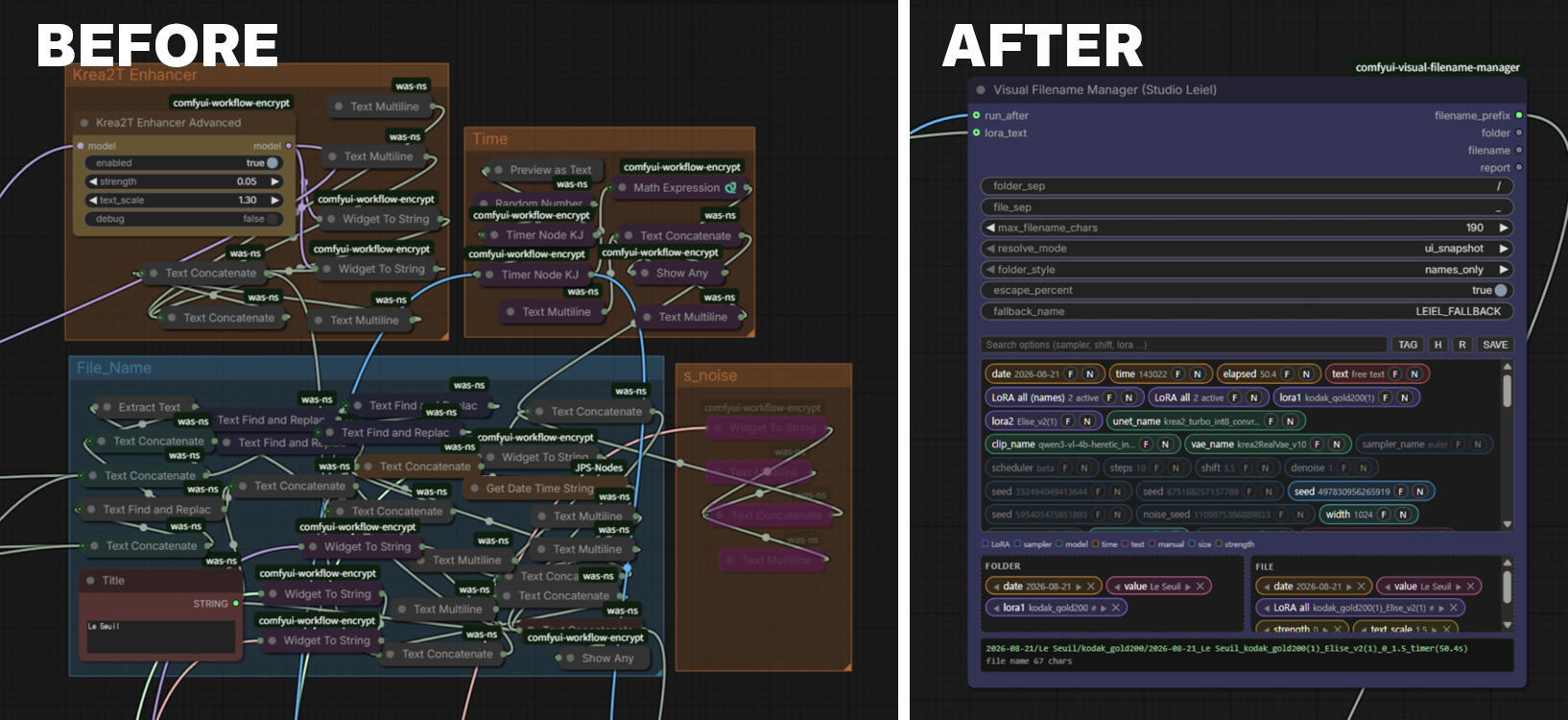Viewport: 1568px width, 720px height.
Task: Select the Math Expression node
Action: (x=677, y=188)
